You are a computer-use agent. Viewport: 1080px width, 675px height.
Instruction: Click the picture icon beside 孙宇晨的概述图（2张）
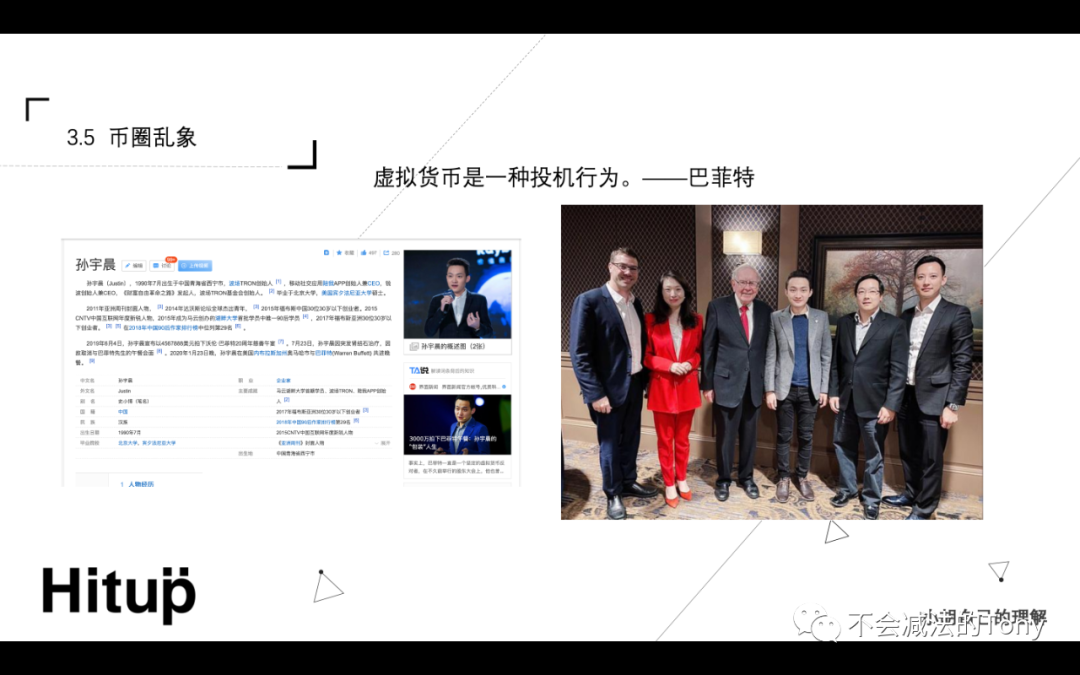point(412,346)
